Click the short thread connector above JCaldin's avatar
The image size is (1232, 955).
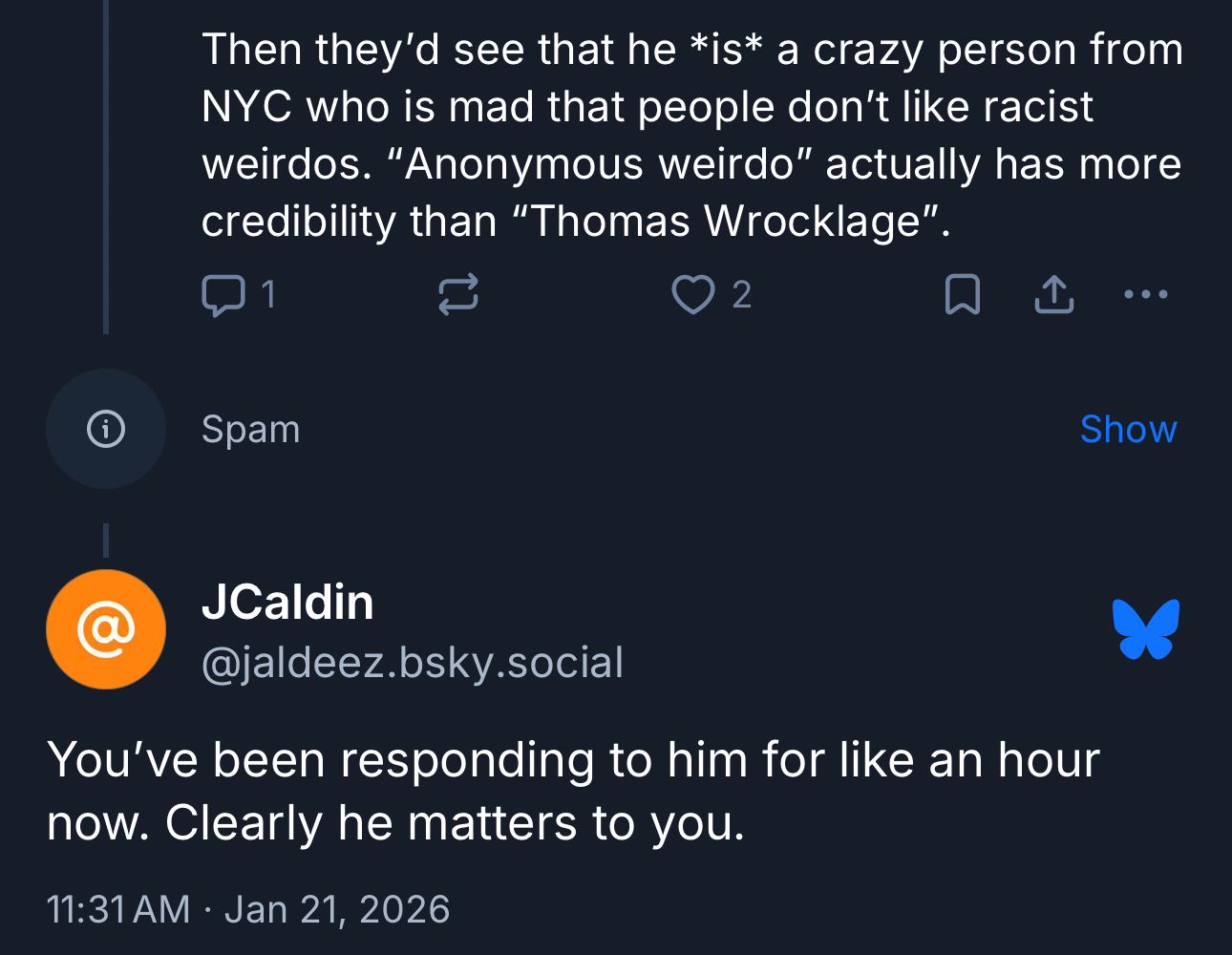pyautogui.click(x=106, y=541)
